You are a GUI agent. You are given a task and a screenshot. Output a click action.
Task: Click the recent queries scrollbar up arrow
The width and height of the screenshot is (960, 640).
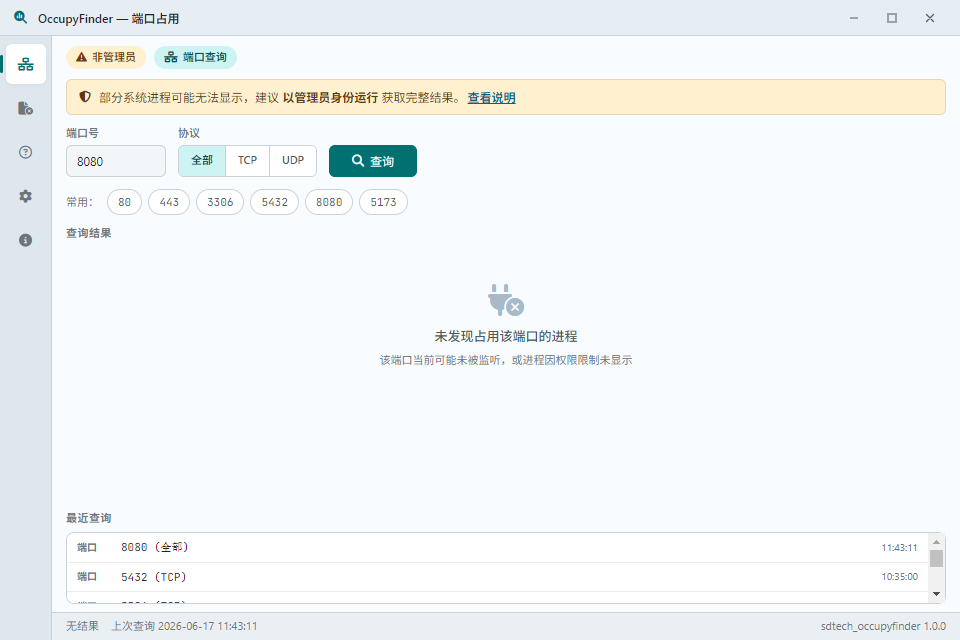tap(936, 542)
